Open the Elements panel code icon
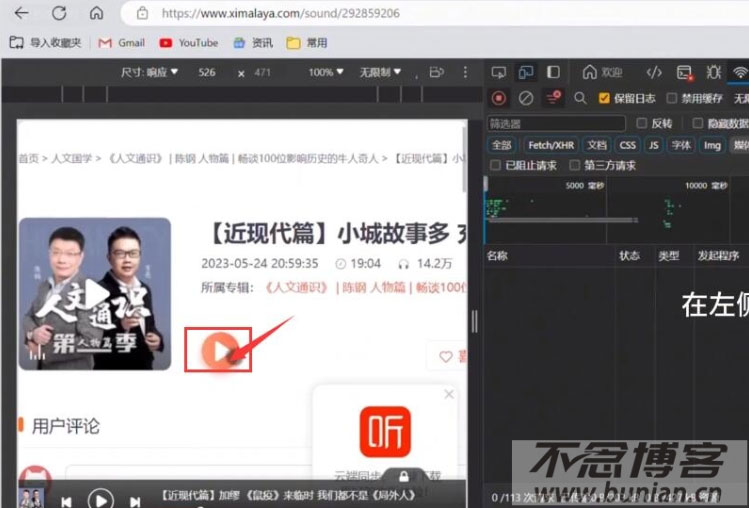749x508 pixels. click(653, 72)
